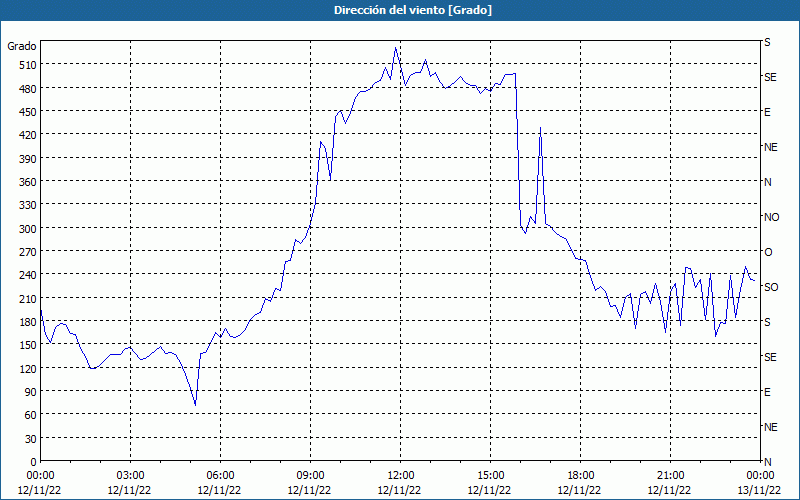The image size is (800, 500).
Task: Select the 12:00 time label
Action: 400,475
